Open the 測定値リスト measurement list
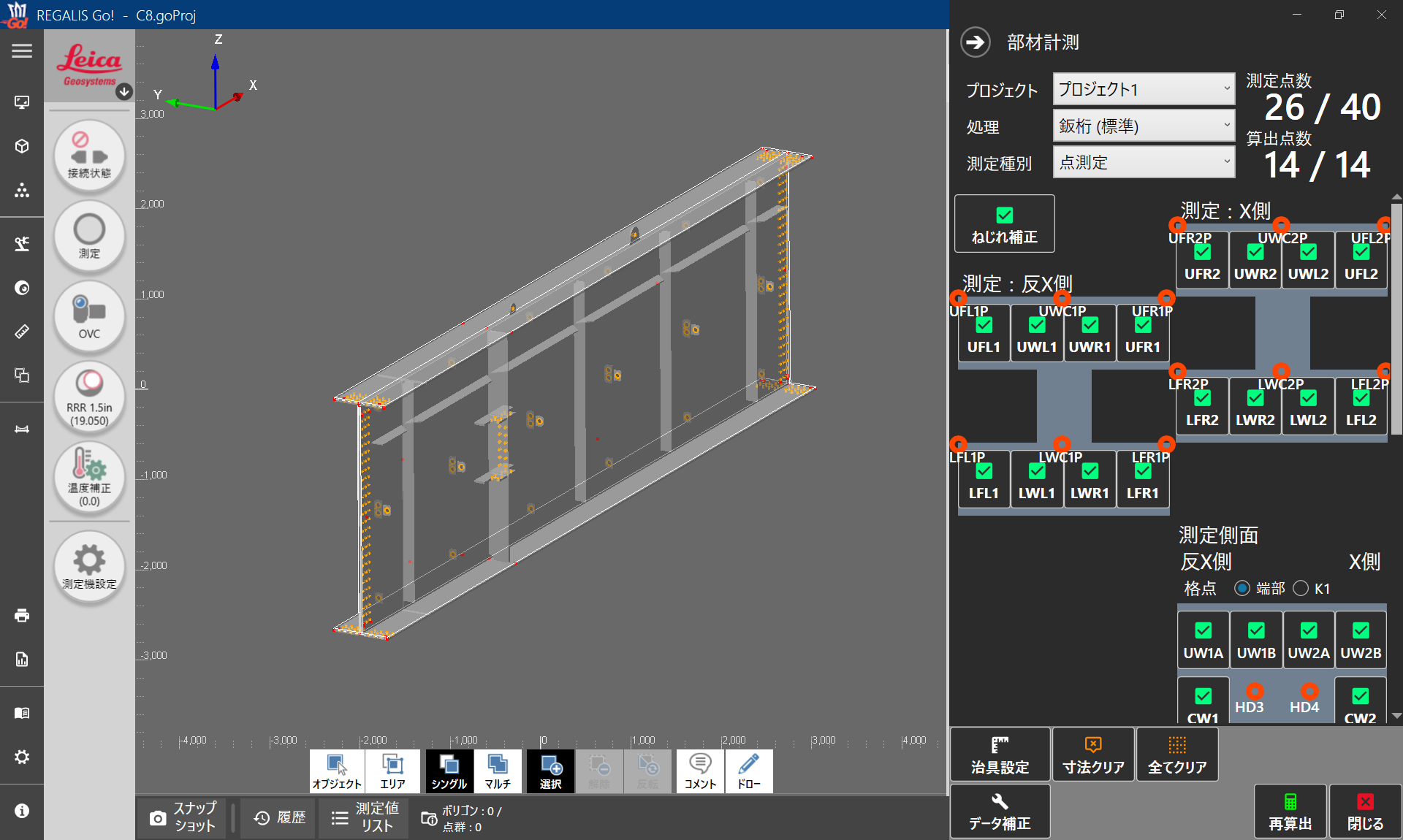 pyautogui.click(x=364, y=817)
